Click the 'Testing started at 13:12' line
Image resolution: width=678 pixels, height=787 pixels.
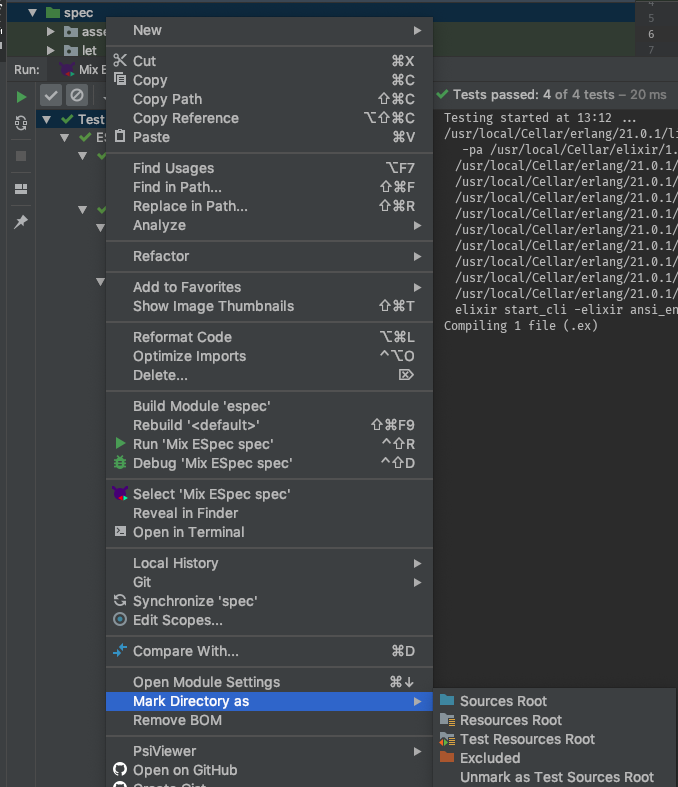(x=540, y=118)
